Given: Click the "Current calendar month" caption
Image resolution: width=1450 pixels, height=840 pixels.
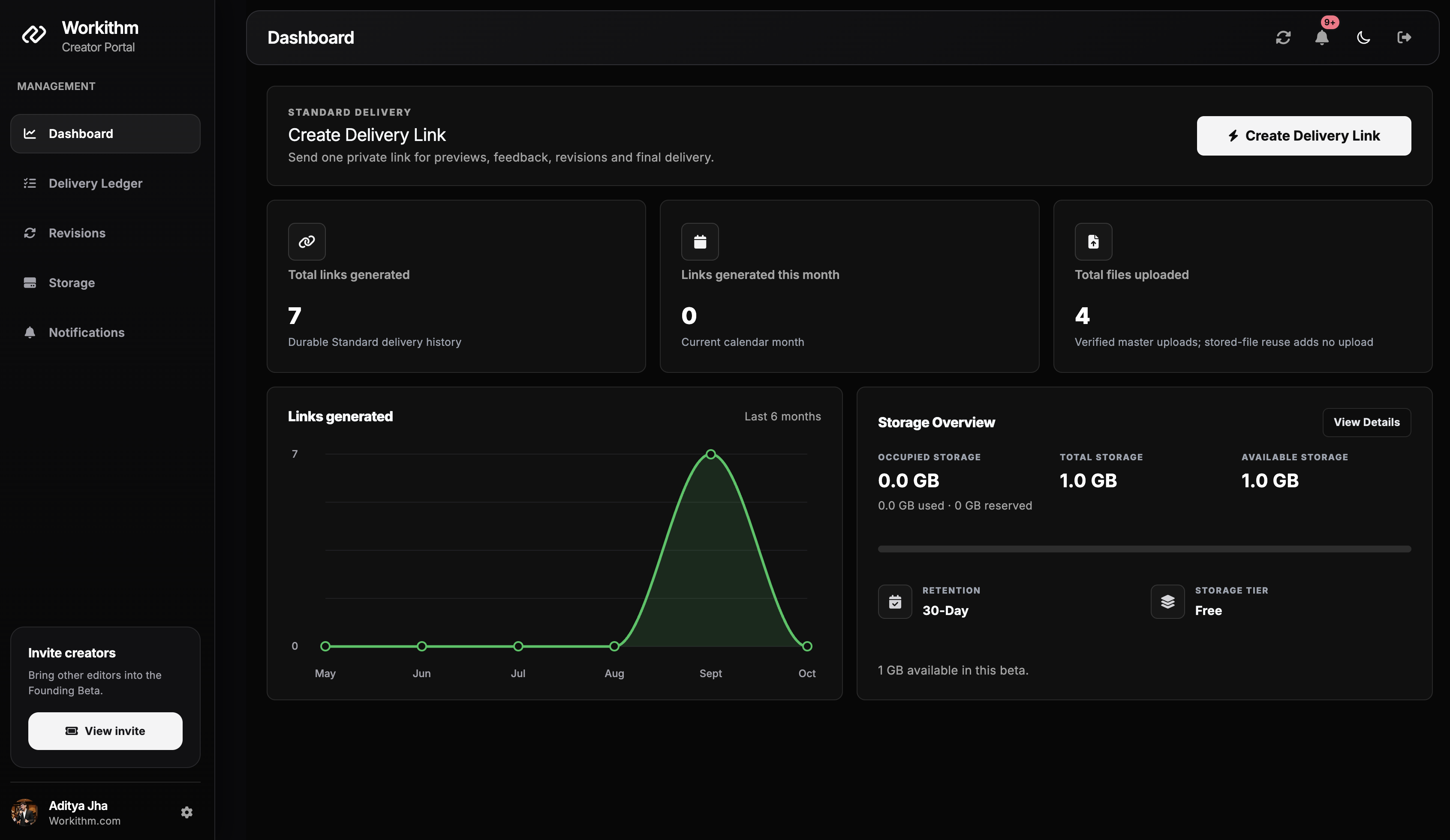Looking at the screenshot, I should click(742, 342).
